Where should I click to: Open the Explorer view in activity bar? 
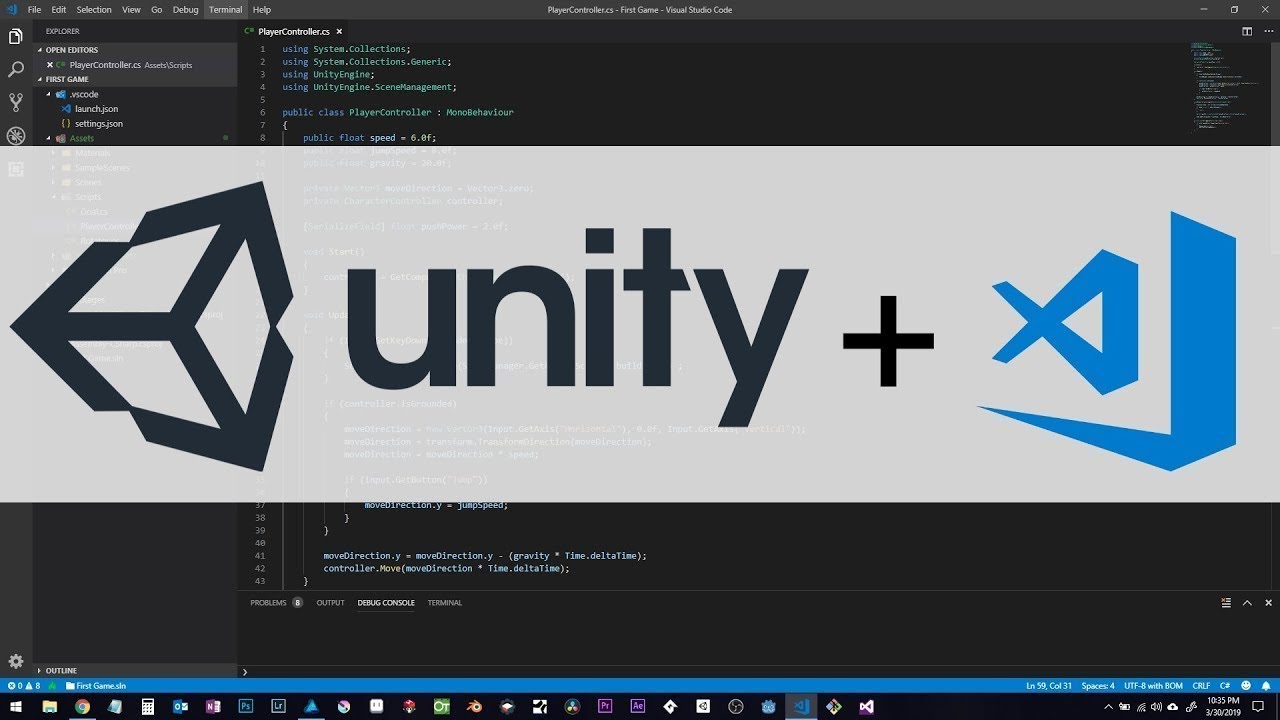click(16, 37)
